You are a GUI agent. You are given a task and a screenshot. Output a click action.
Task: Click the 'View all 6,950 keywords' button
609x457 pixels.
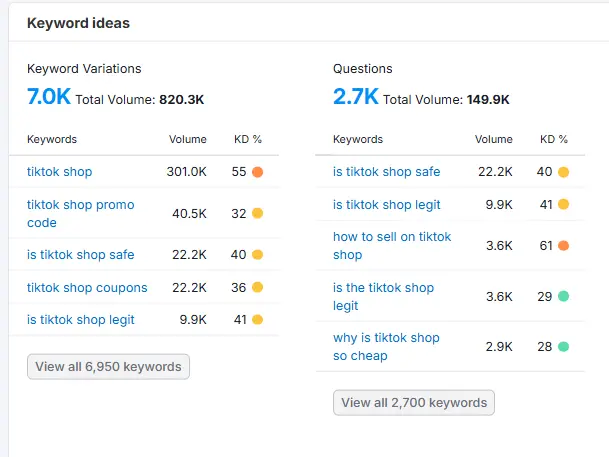108,367
